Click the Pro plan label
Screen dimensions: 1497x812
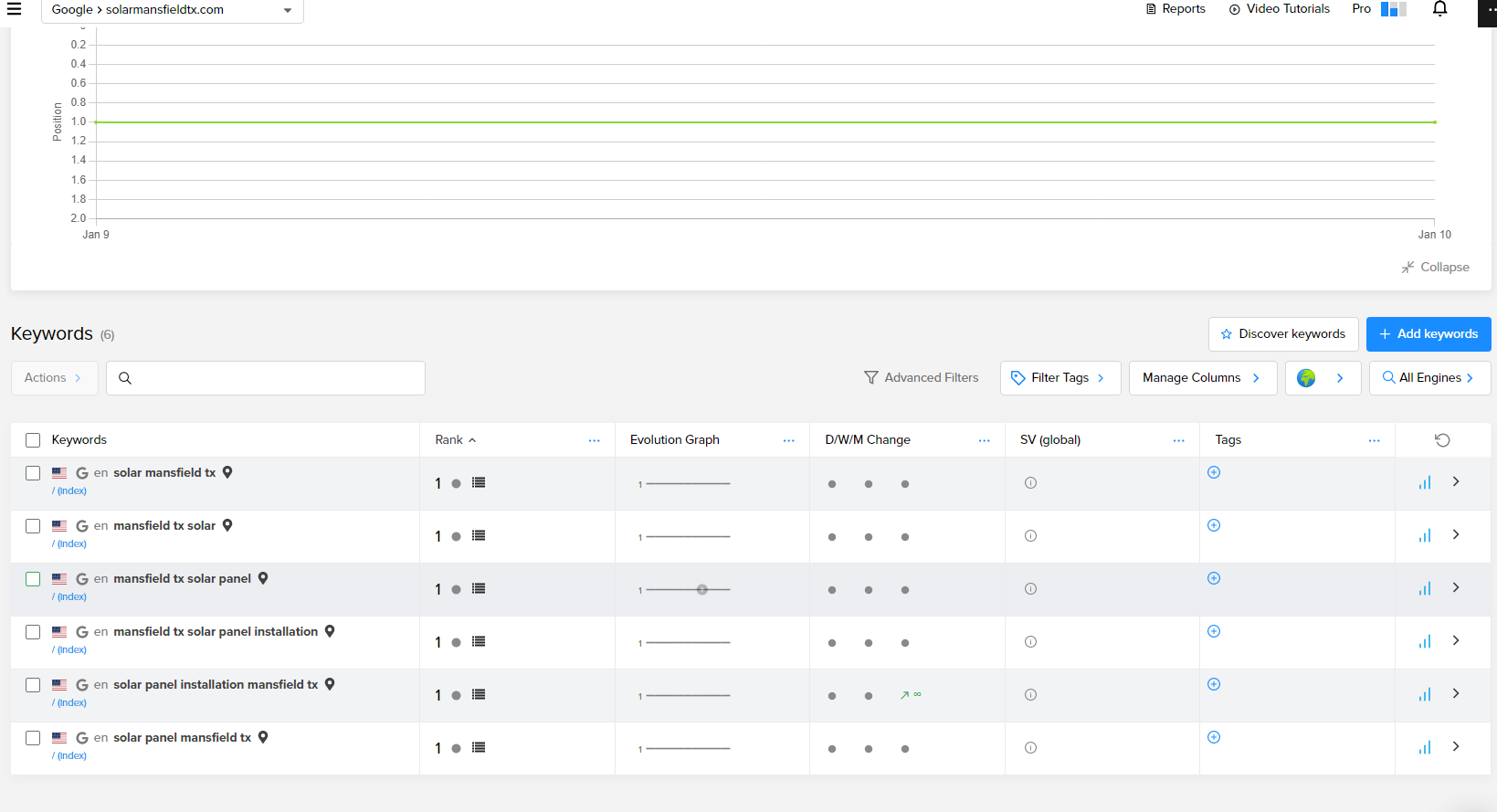pyautogui.click(x=1361, y=9)
